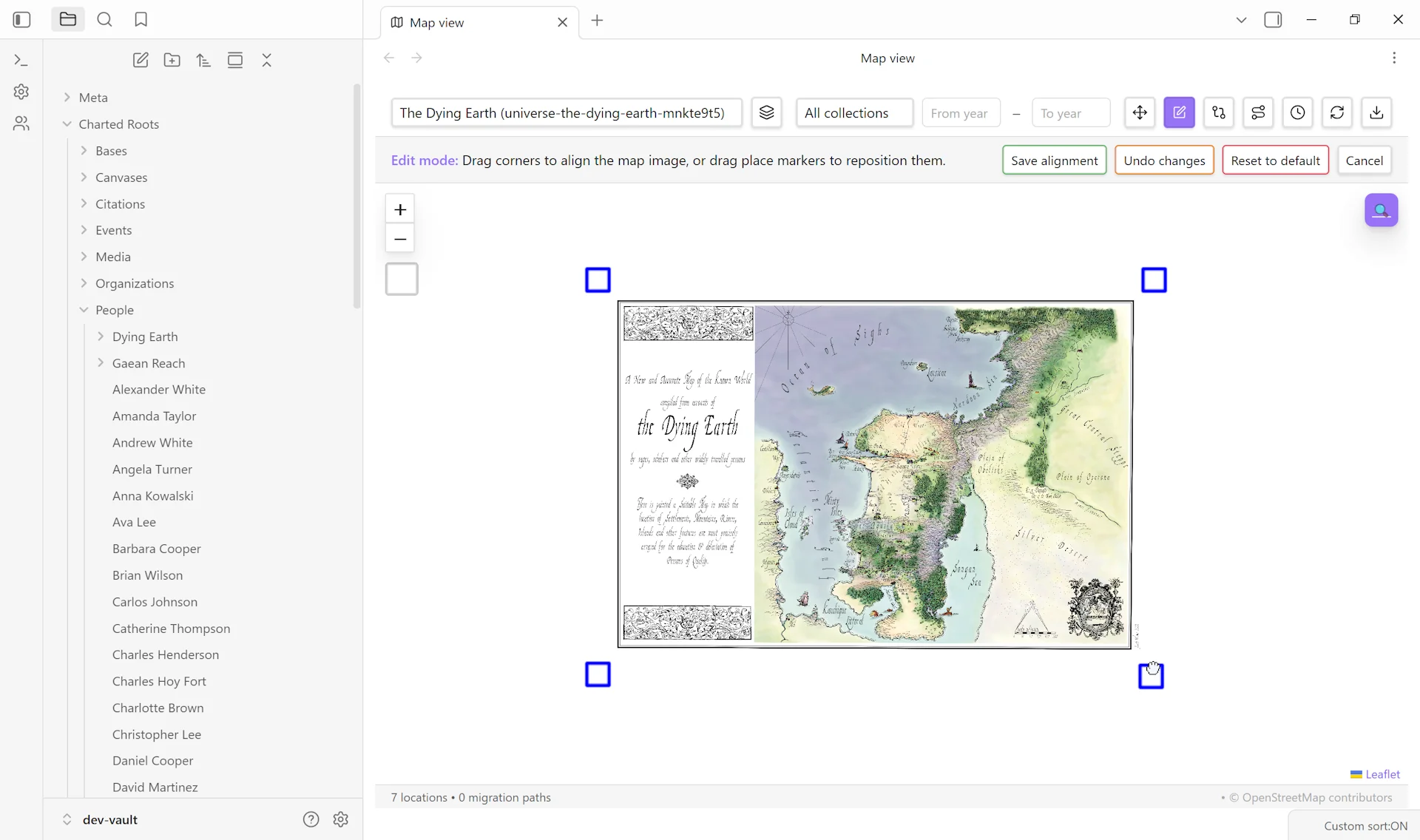Open the universe map selector dropdown
1420x840 pixels.
coord(567,113)
